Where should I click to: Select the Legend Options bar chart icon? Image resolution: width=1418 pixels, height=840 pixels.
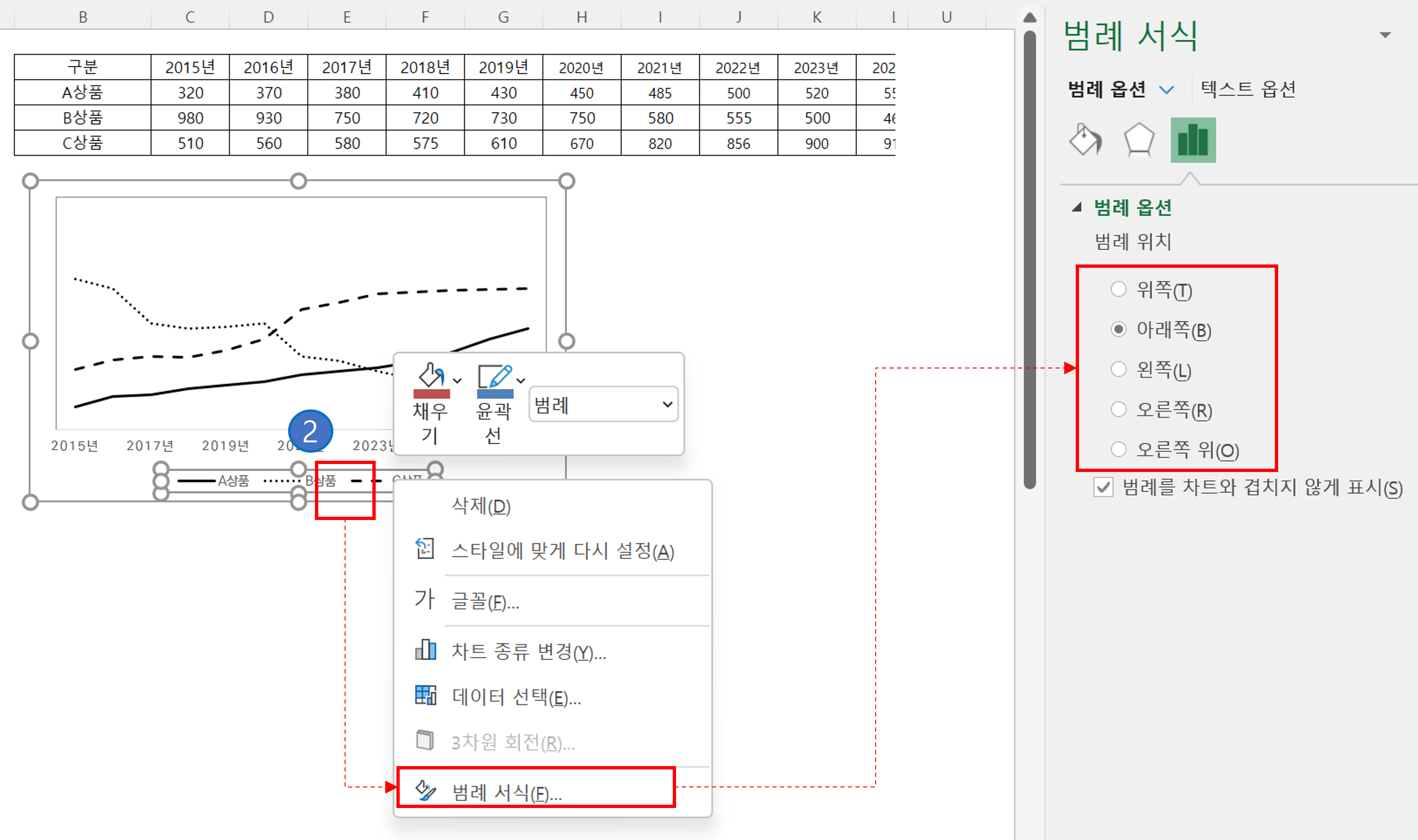coord(1192,140)
